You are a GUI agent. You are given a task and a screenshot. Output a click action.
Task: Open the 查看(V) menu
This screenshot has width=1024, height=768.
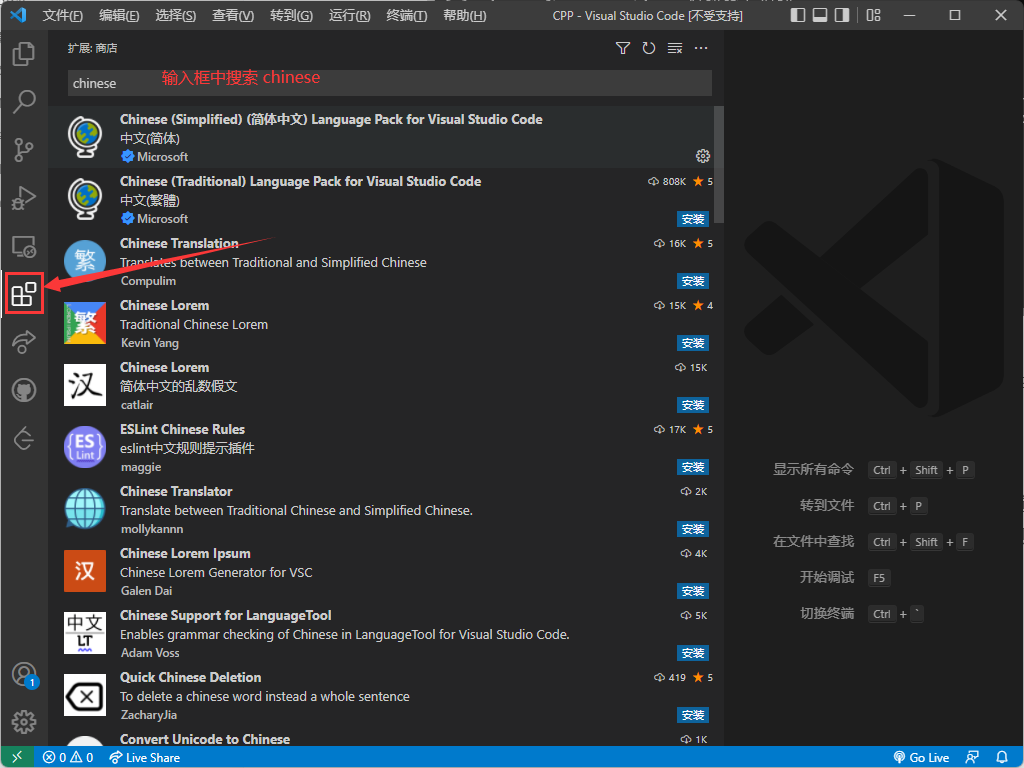tap(233, 15)
